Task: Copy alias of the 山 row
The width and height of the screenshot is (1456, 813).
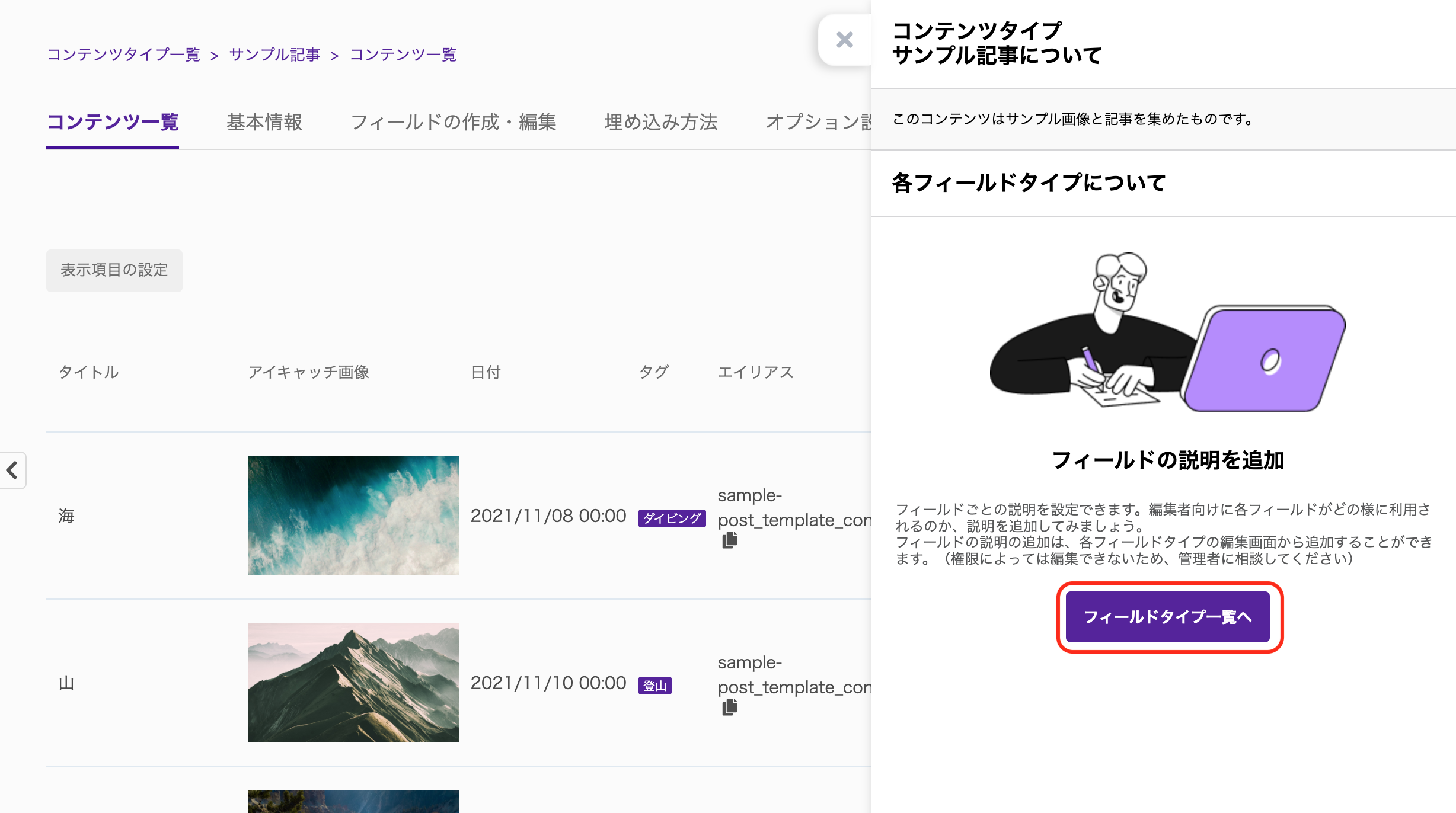Action: (x=730, y=707)
